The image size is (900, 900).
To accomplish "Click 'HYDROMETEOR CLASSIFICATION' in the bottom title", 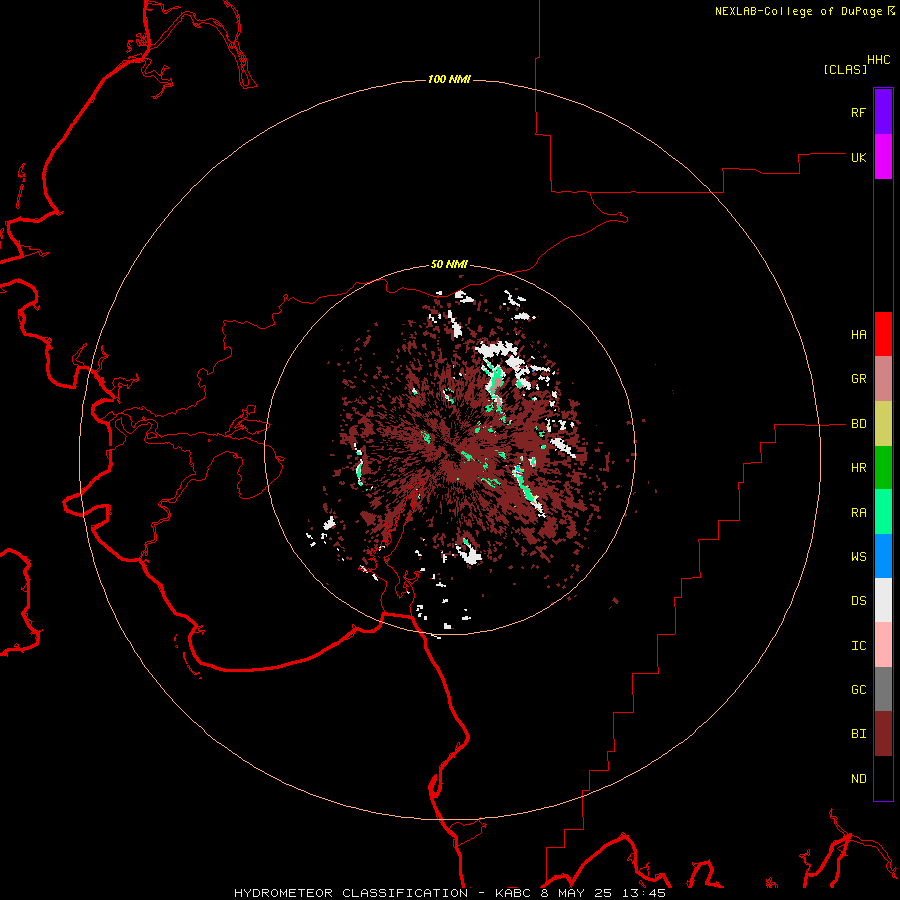I will point(351,893).
